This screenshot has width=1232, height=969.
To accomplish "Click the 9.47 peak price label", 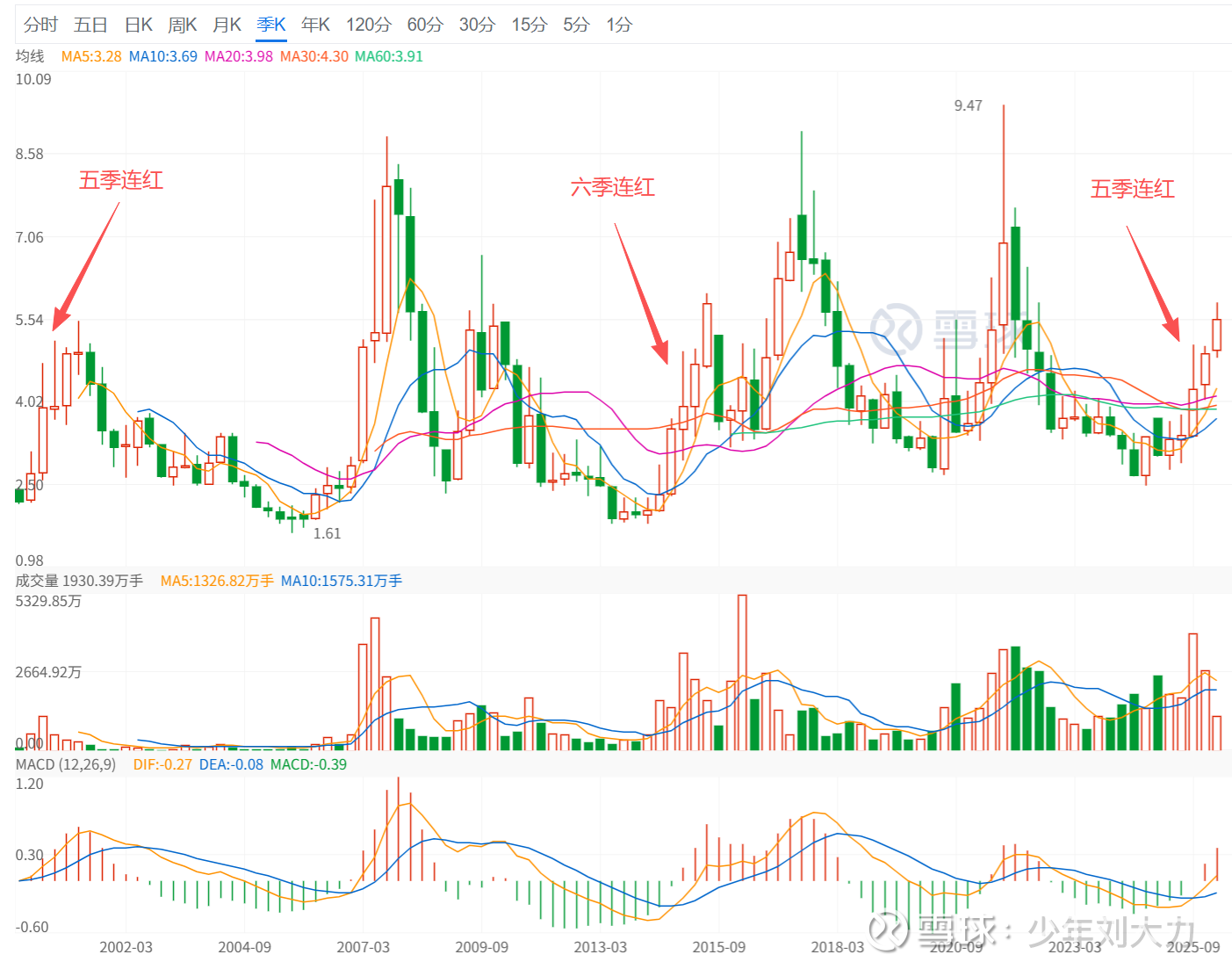I will [969, 105].
